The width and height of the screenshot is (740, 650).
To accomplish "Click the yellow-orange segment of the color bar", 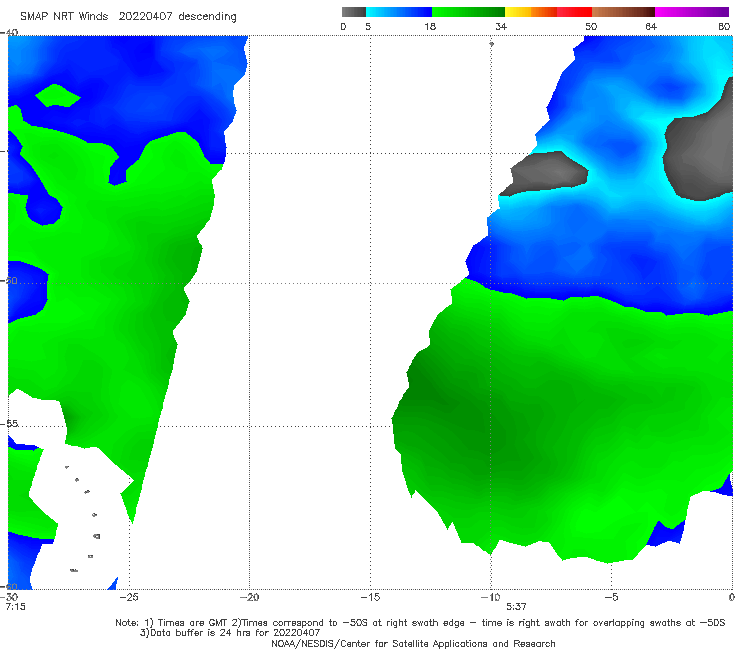I will click(530, 12).
